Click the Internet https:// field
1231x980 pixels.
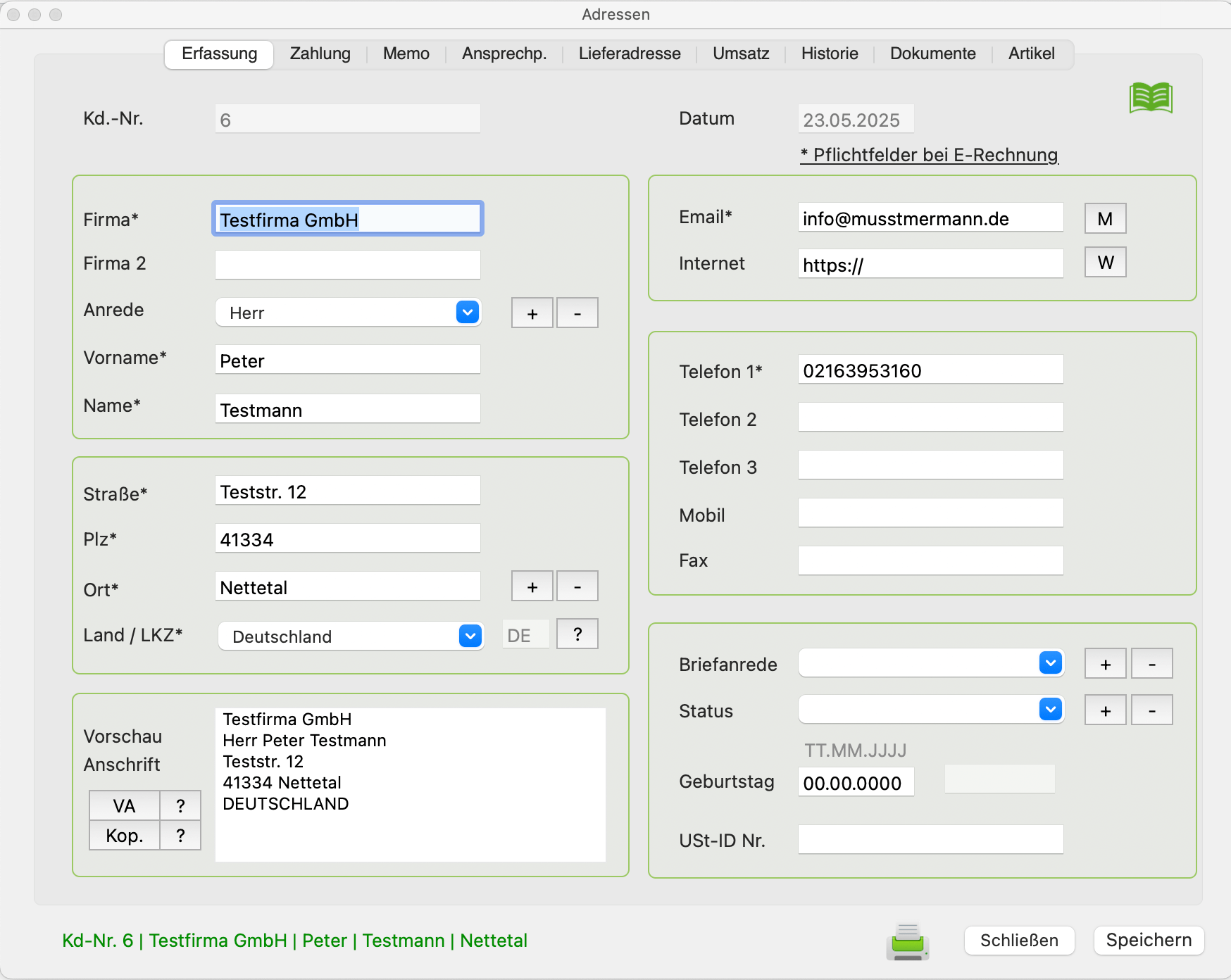pyautogui.click(x=931, y=263)
